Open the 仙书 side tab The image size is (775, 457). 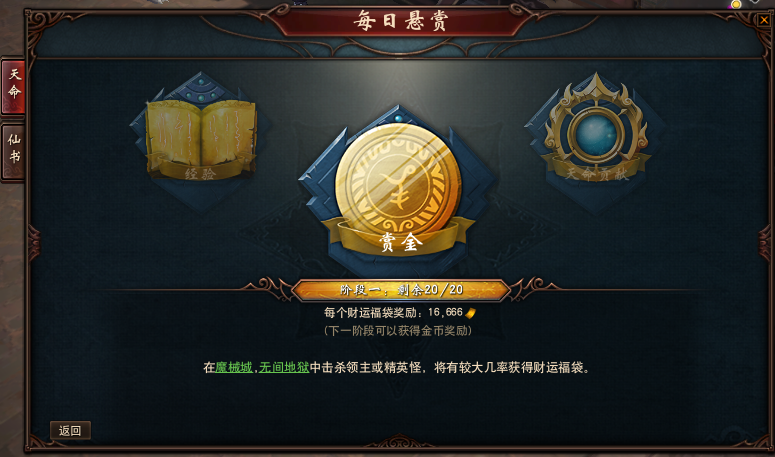(13, 150)
